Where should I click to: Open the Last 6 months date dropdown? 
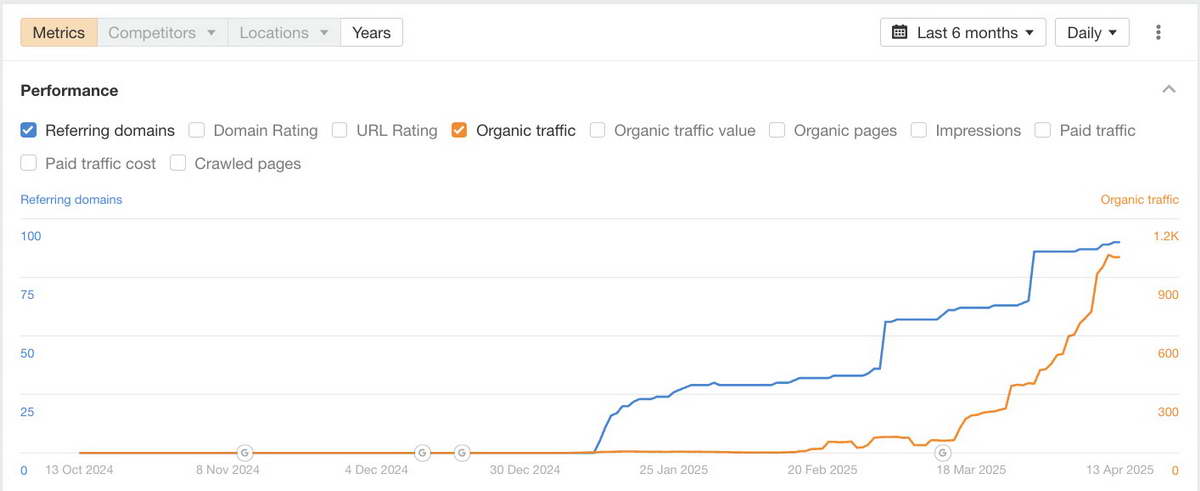(963, 32)
